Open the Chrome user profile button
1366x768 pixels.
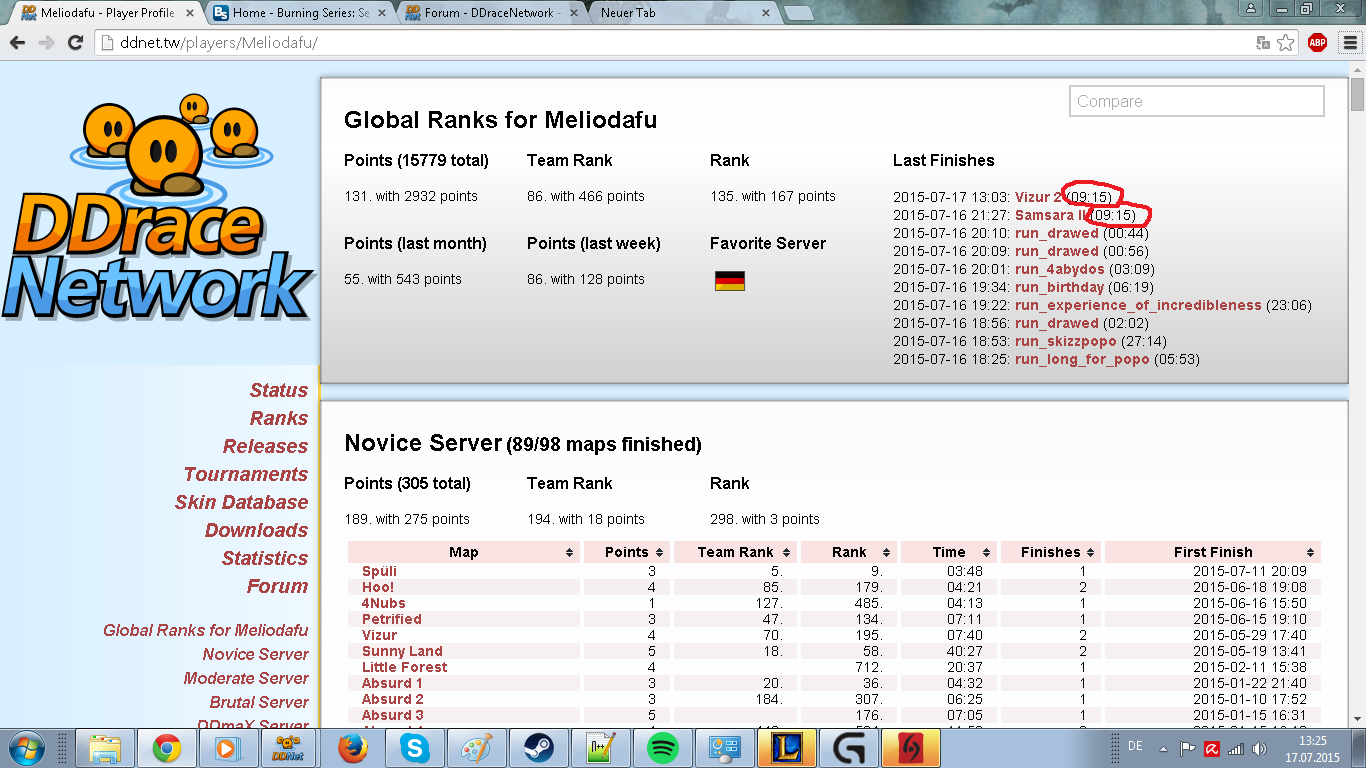point(1251,9)
